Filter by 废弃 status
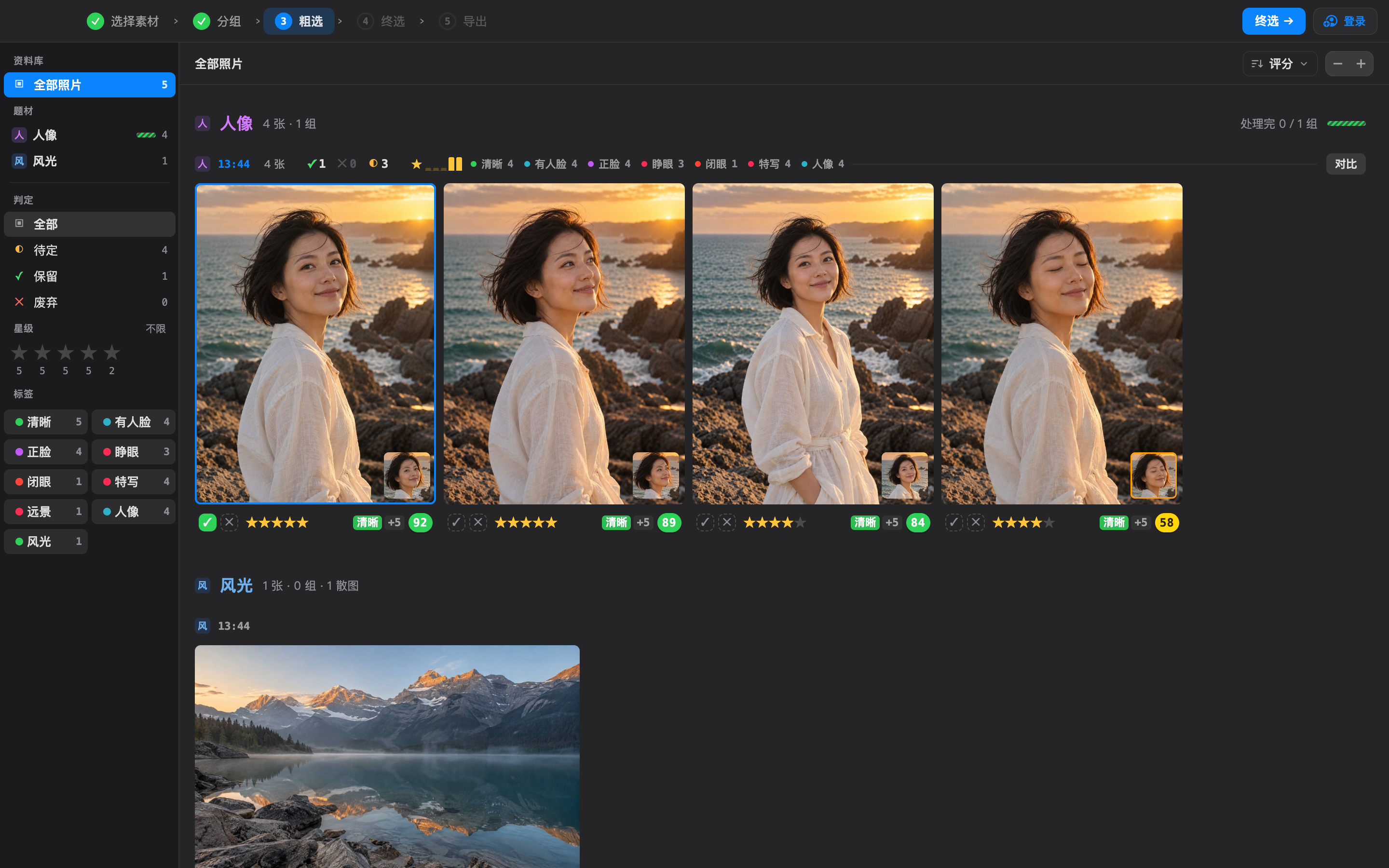Screen dimensions: 1389x868 (90, 302)
